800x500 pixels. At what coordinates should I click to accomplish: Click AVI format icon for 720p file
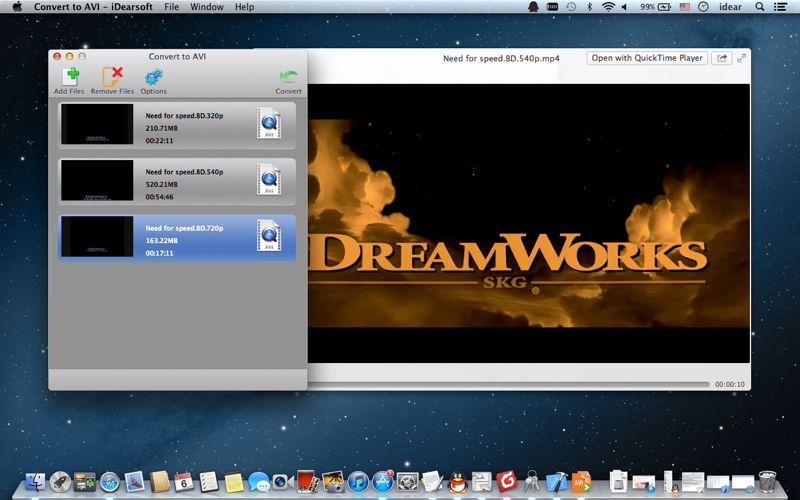pyautogui.click(x=268, y=236)
